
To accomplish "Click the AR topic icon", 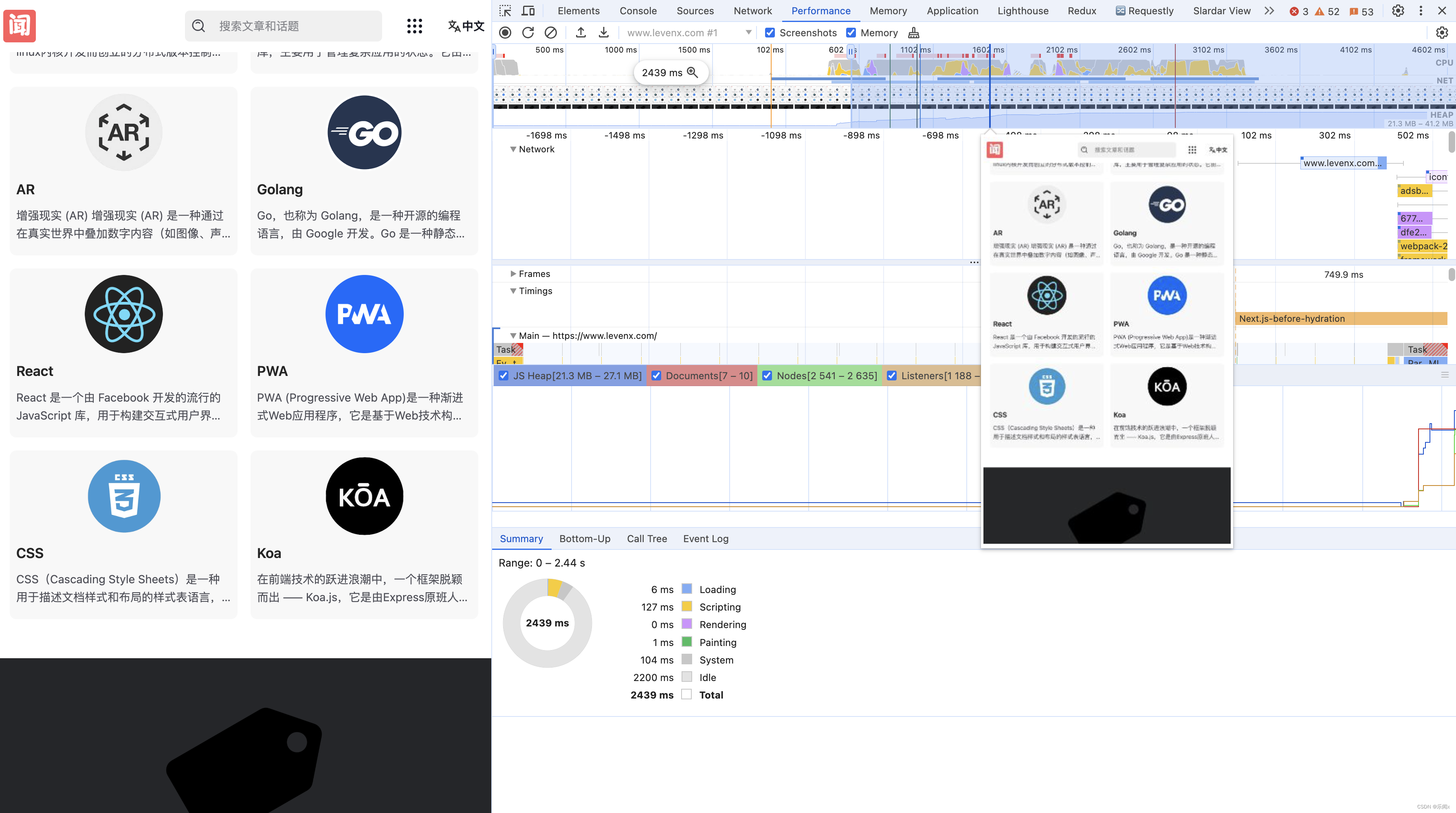I will [124, 132].
